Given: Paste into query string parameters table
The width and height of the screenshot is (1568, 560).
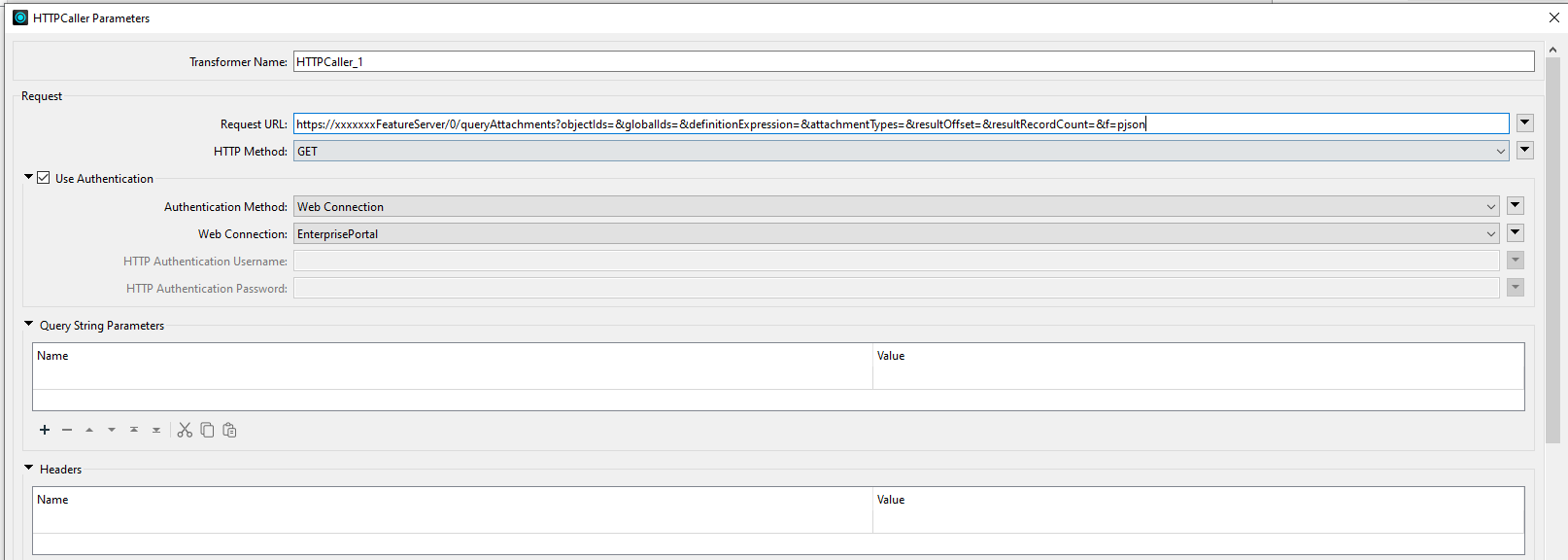Looking at the screenshot, I should coord(229,430).
